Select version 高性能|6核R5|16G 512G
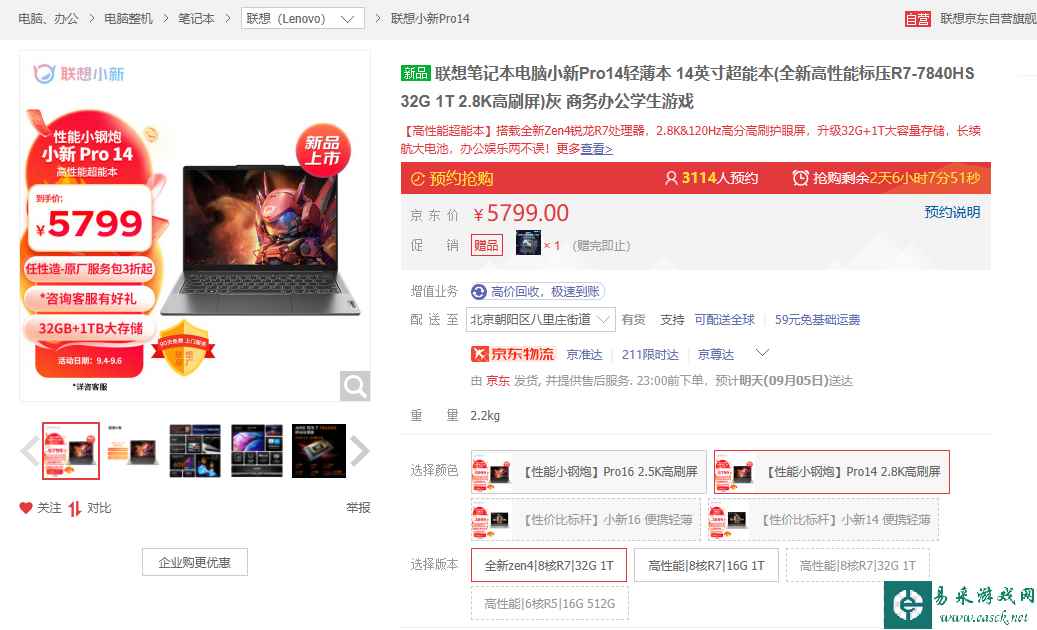Viewport: 1037px width, 630px height. pyautogui.click(x=550, y=604)
